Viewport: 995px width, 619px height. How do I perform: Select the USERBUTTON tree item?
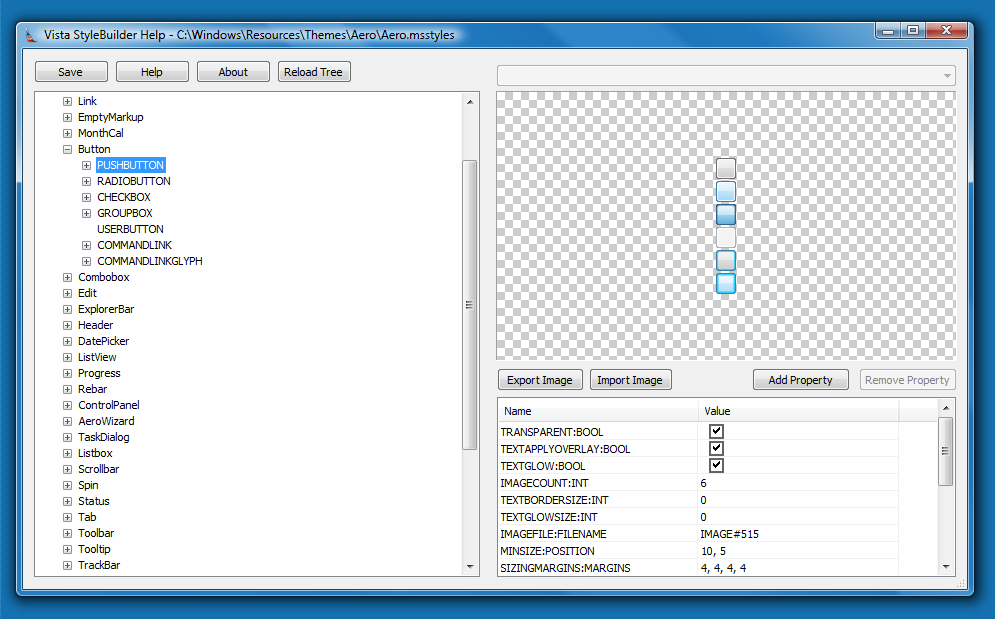pos(130,229)
